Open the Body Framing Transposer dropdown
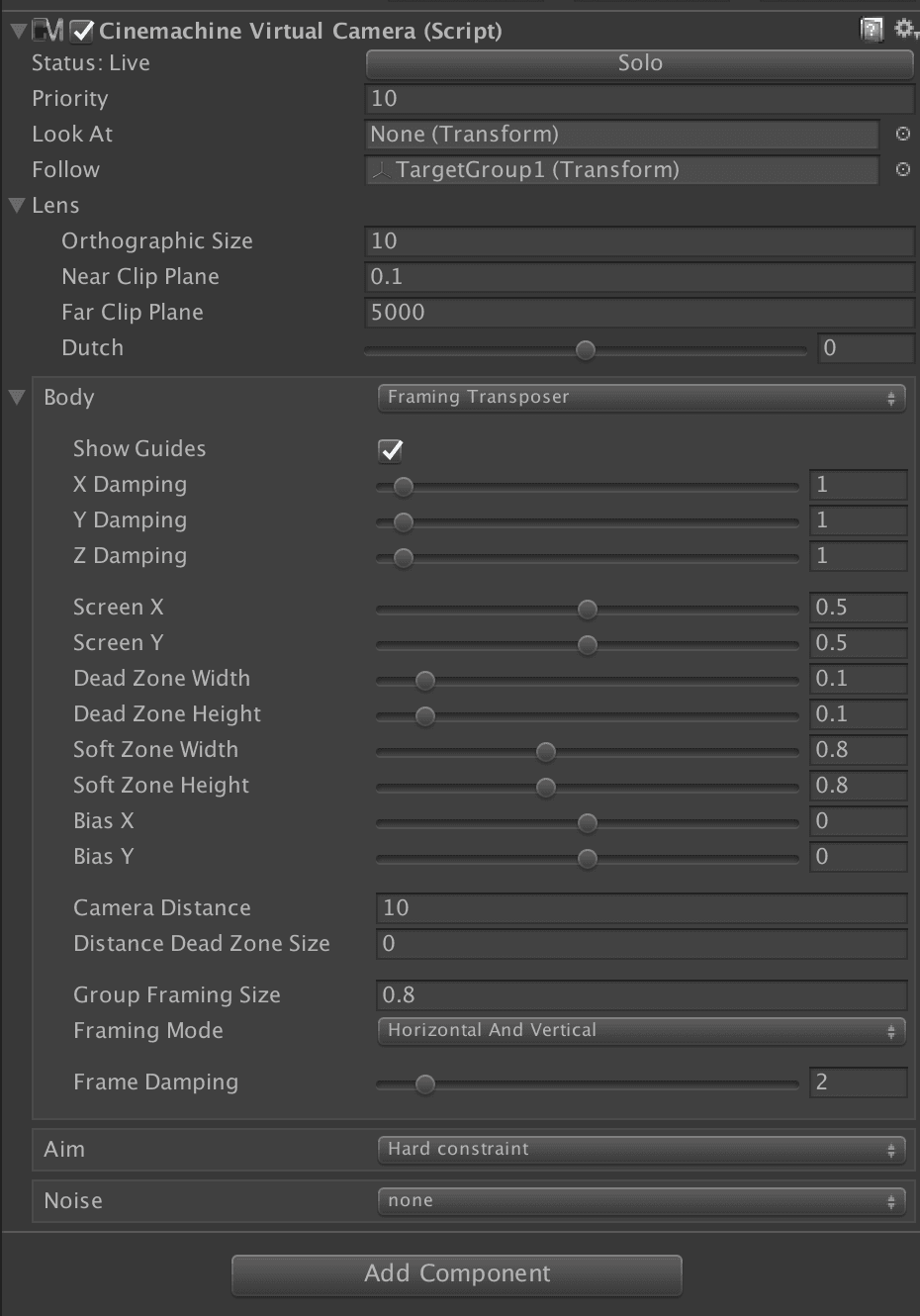 pyautogui.click(x=641, y=398)
